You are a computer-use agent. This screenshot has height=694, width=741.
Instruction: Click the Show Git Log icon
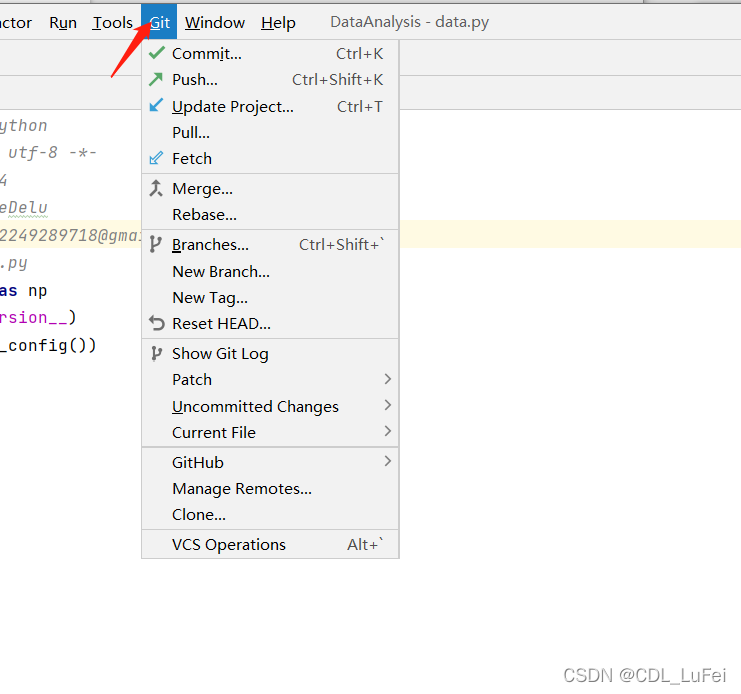[x=156, y=353]
